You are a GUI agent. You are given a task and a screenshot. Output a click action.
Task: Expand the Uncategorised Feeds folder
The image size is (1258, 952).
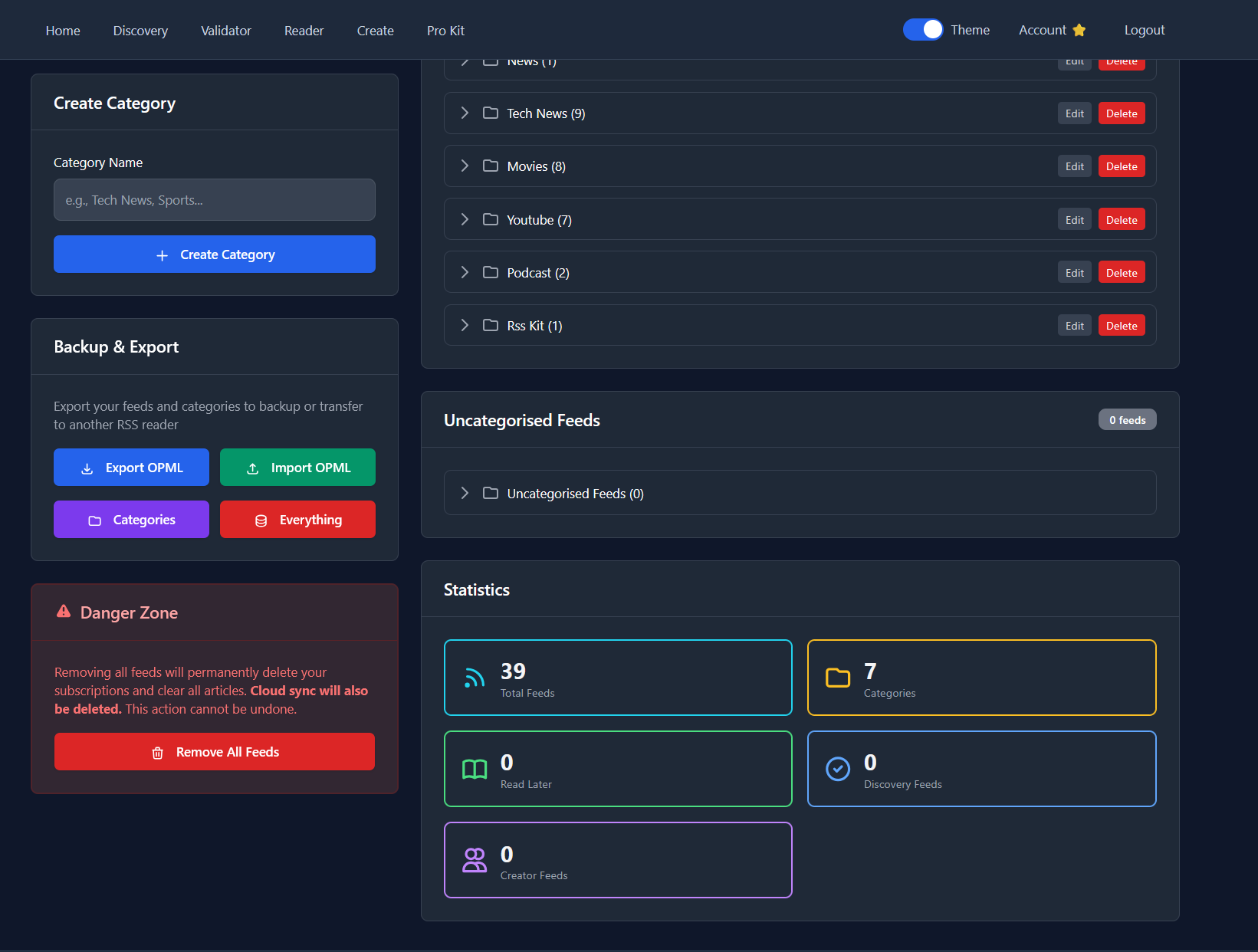[464, 493]
